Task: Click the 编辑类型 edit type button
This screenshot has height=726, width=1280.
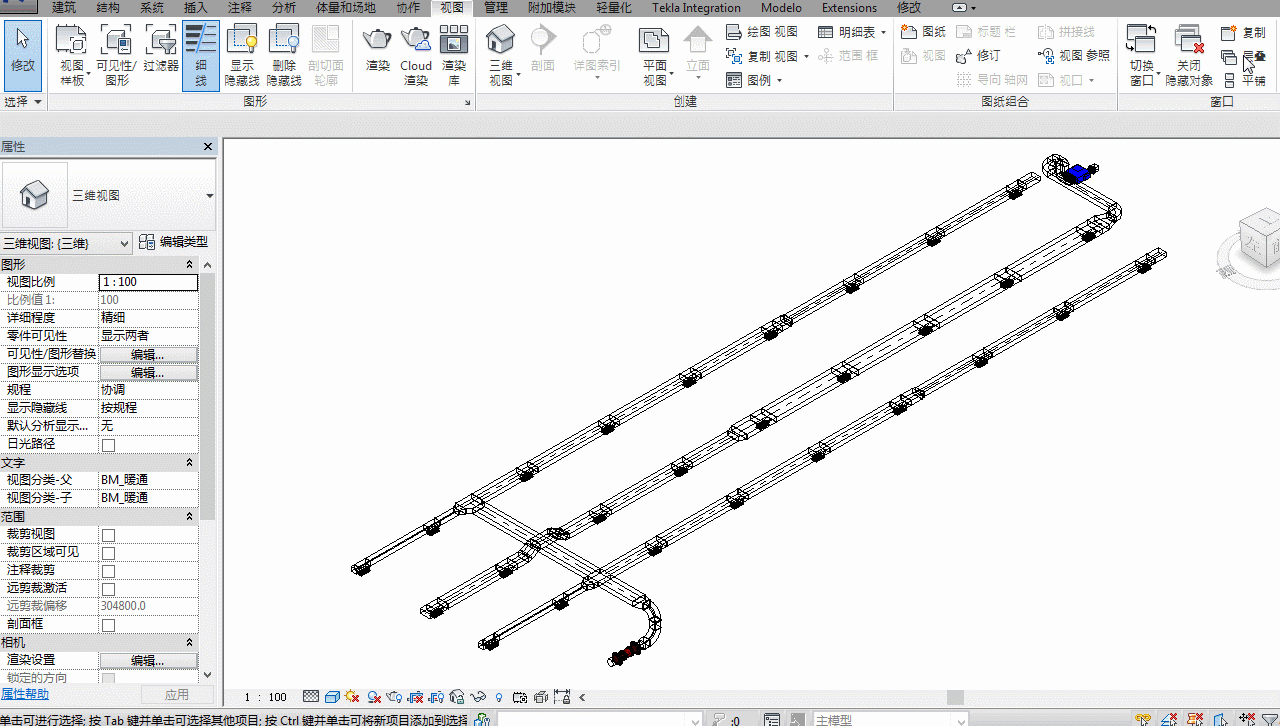Action: click(x=173, y=242)
